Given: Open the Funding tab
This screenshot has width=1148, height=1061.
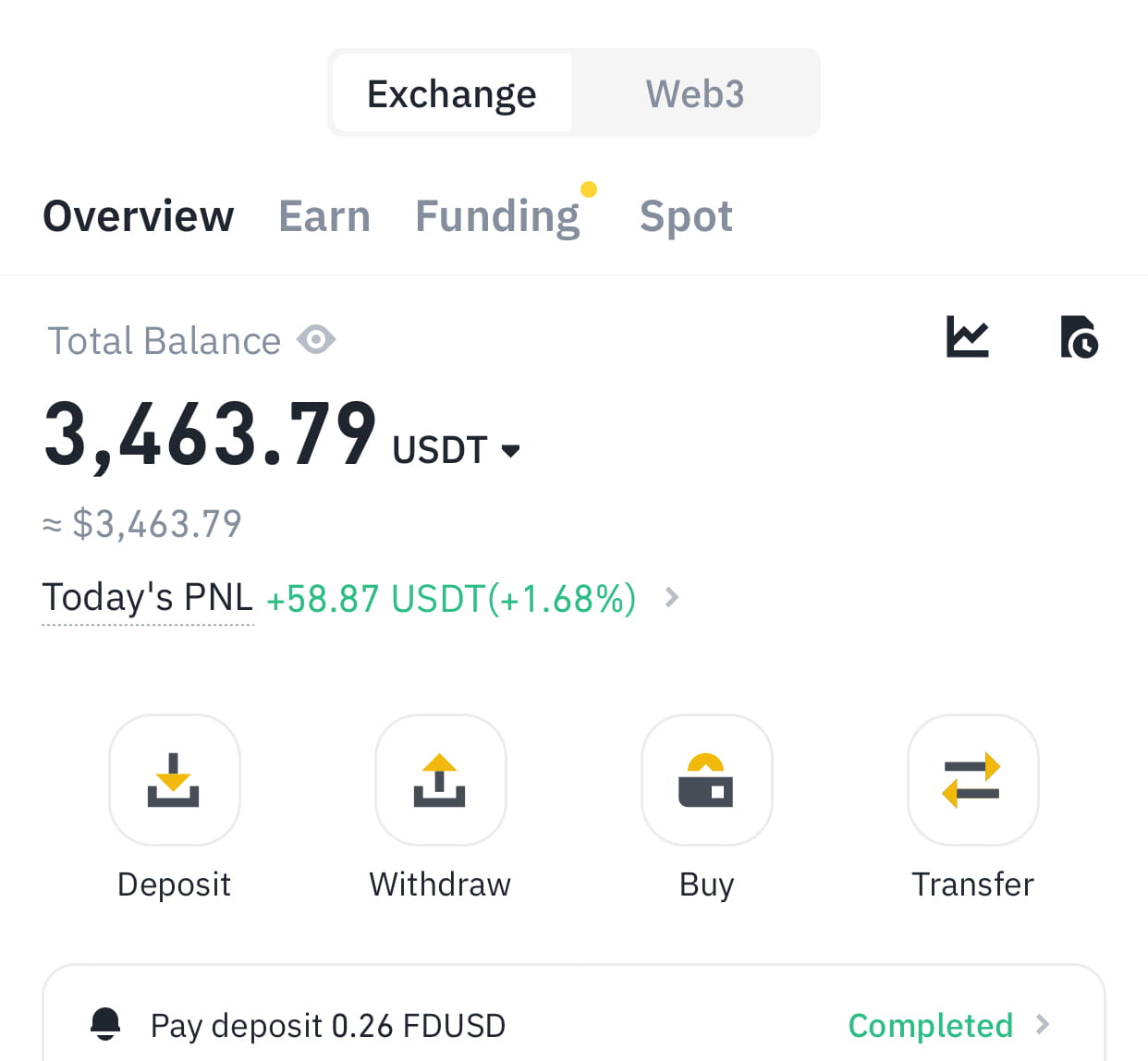Looking at the screenshot, I should pos(497,216).
